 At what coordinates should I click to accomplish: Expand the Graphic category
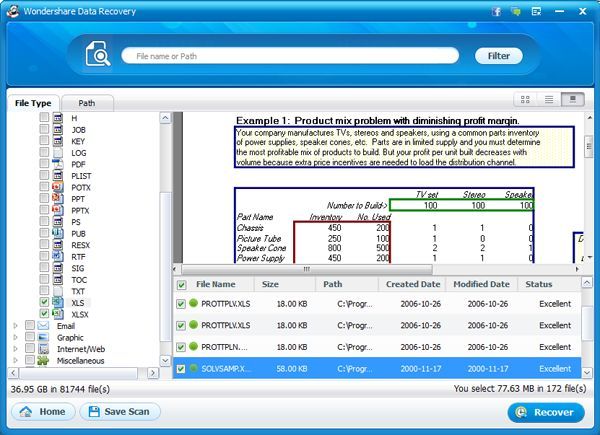click(x=16, y=337)
